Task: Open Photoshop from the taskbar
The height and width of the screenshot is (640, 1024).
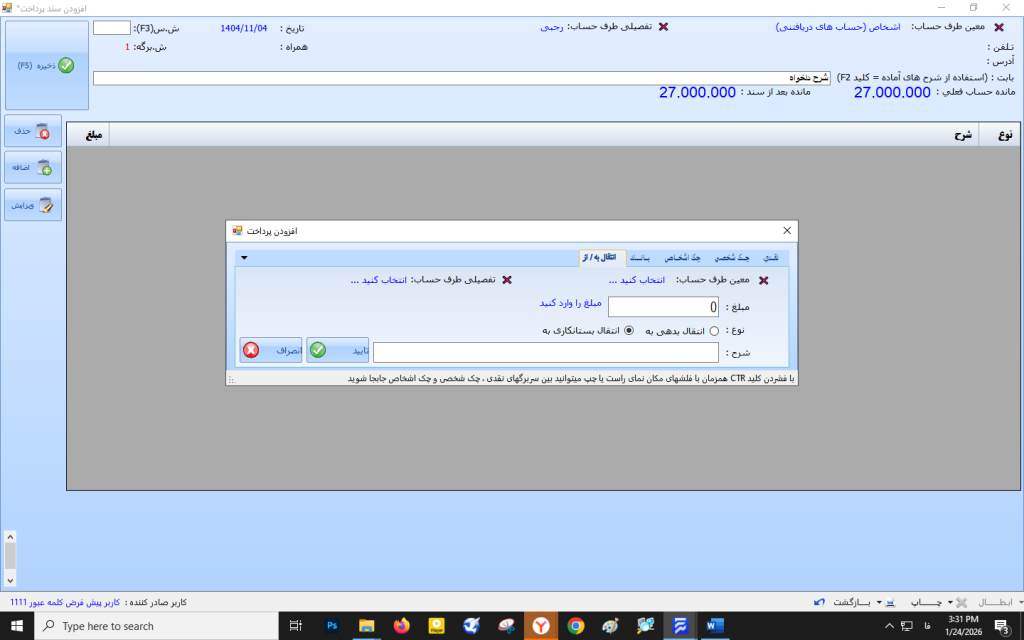Action: click(x=332, y=626)
